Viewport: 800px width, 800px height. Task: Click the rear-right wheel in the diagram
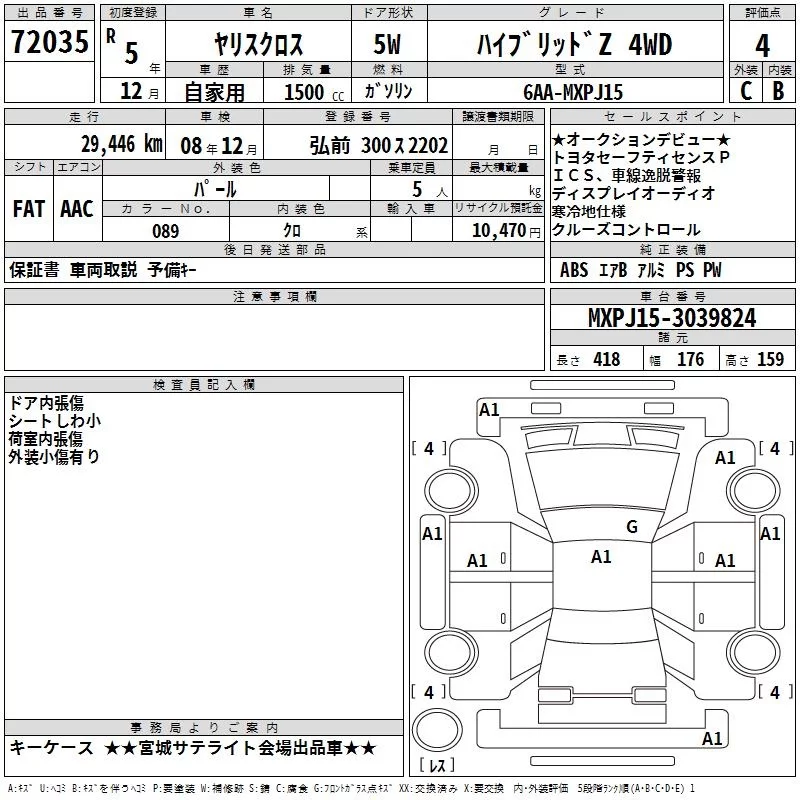[753, 653]
